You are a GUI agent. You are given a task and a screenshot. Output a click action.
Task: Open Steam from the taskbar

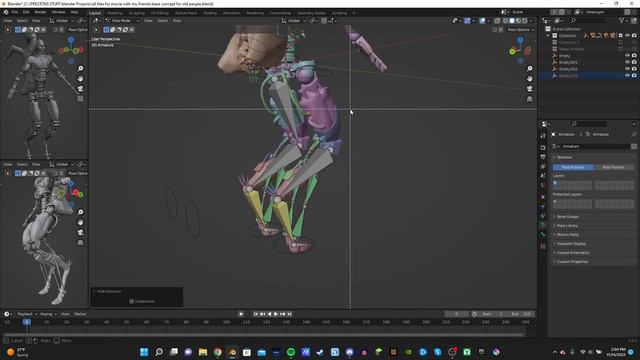[x=320, y=352]
